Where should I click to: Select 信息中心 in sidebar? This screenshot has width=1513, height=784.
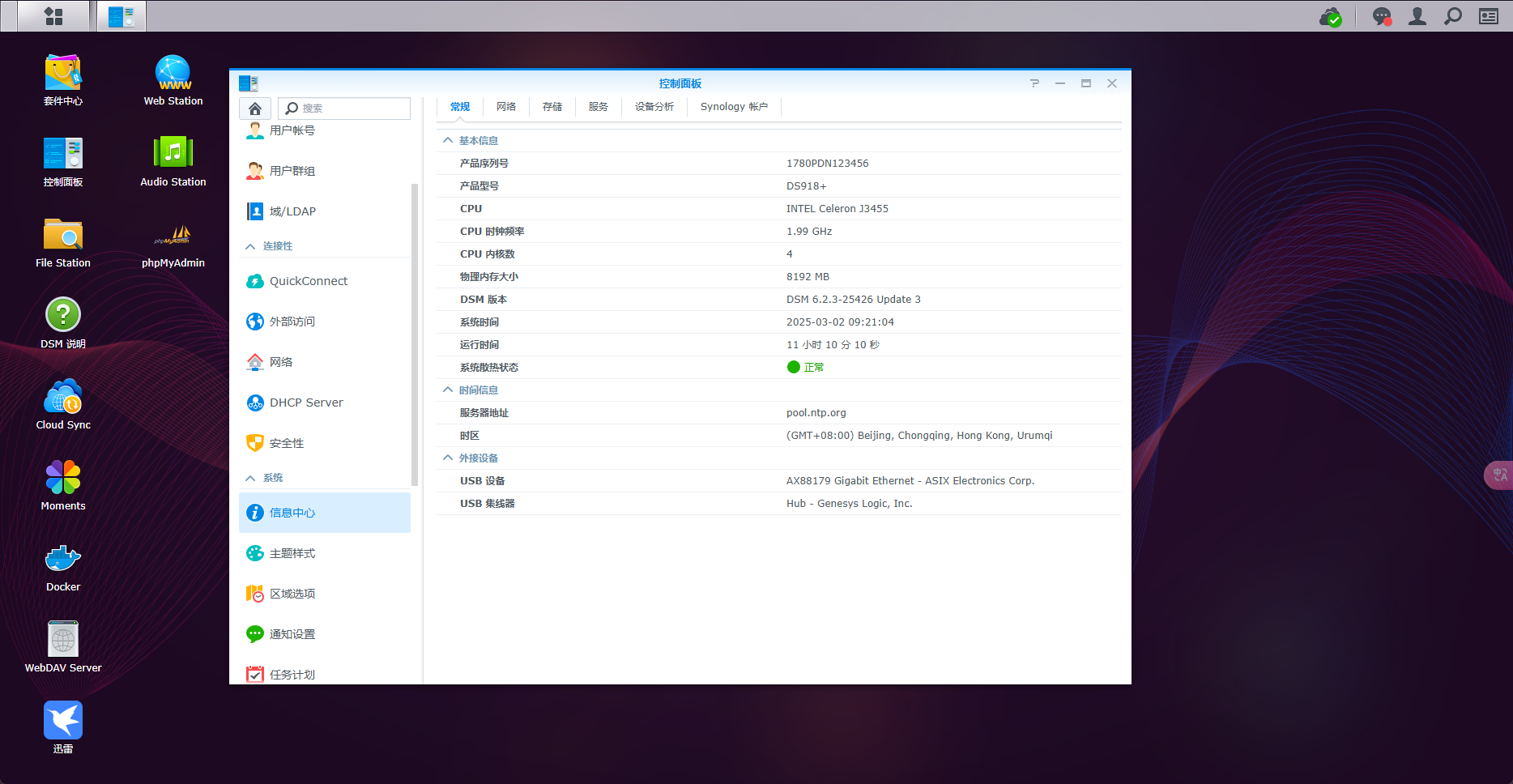pyautogui.click(x=325, y=513)
